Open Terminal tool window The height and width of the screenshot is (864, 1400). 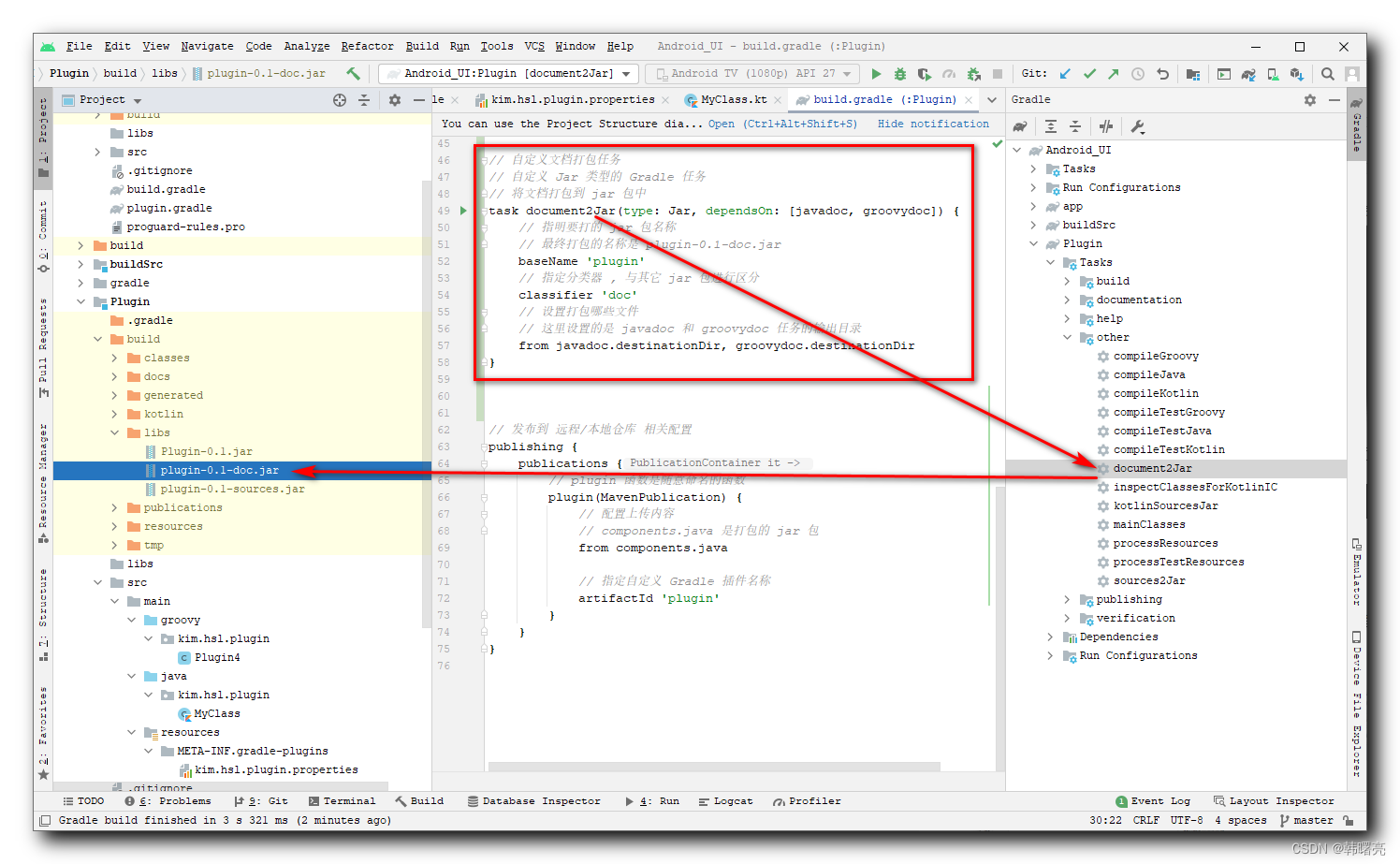click(x=342, y=801)
